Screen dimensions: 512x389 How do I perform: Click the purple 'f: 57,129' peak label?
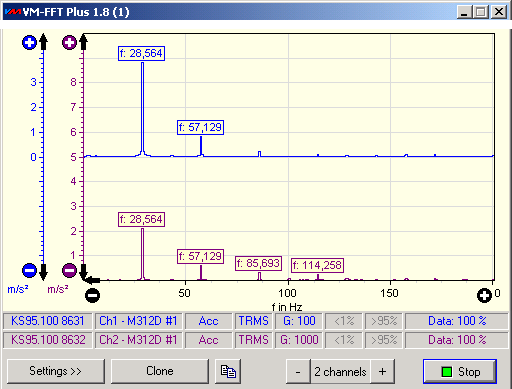(200, 256)
